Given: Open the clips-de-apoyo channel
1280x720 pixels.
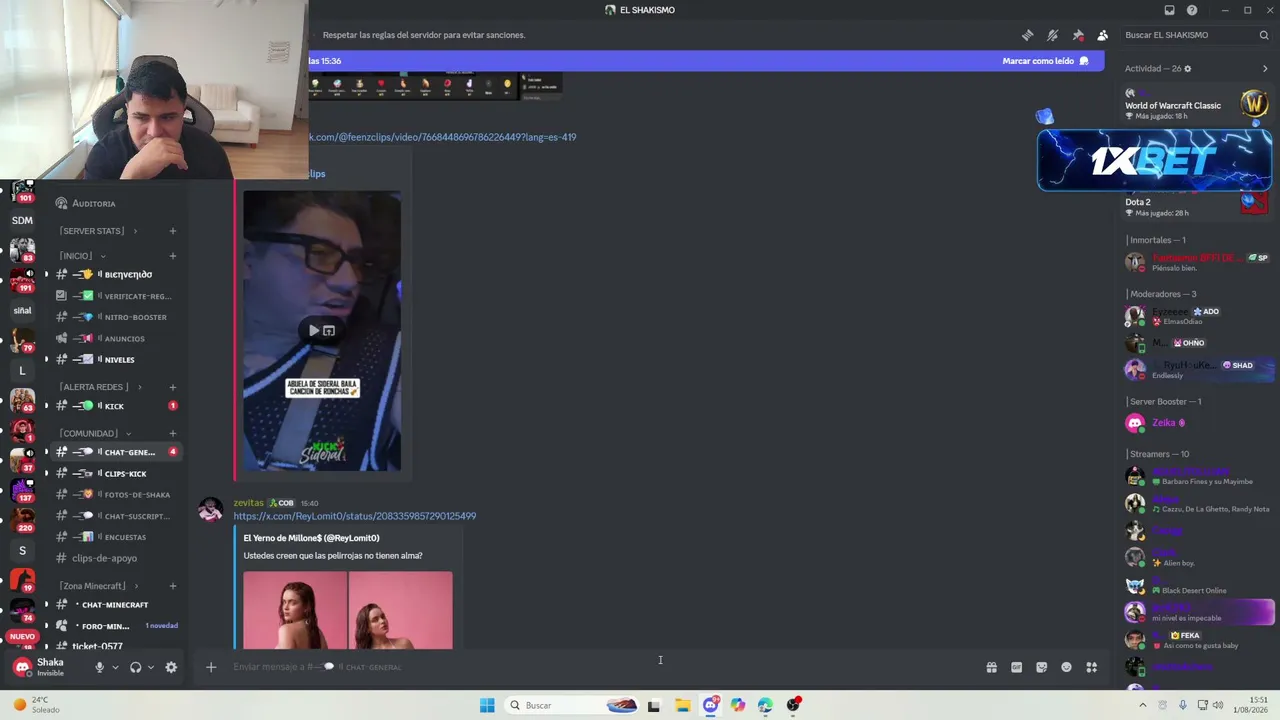Looking at the screenshot, I should tap(120, 558).
